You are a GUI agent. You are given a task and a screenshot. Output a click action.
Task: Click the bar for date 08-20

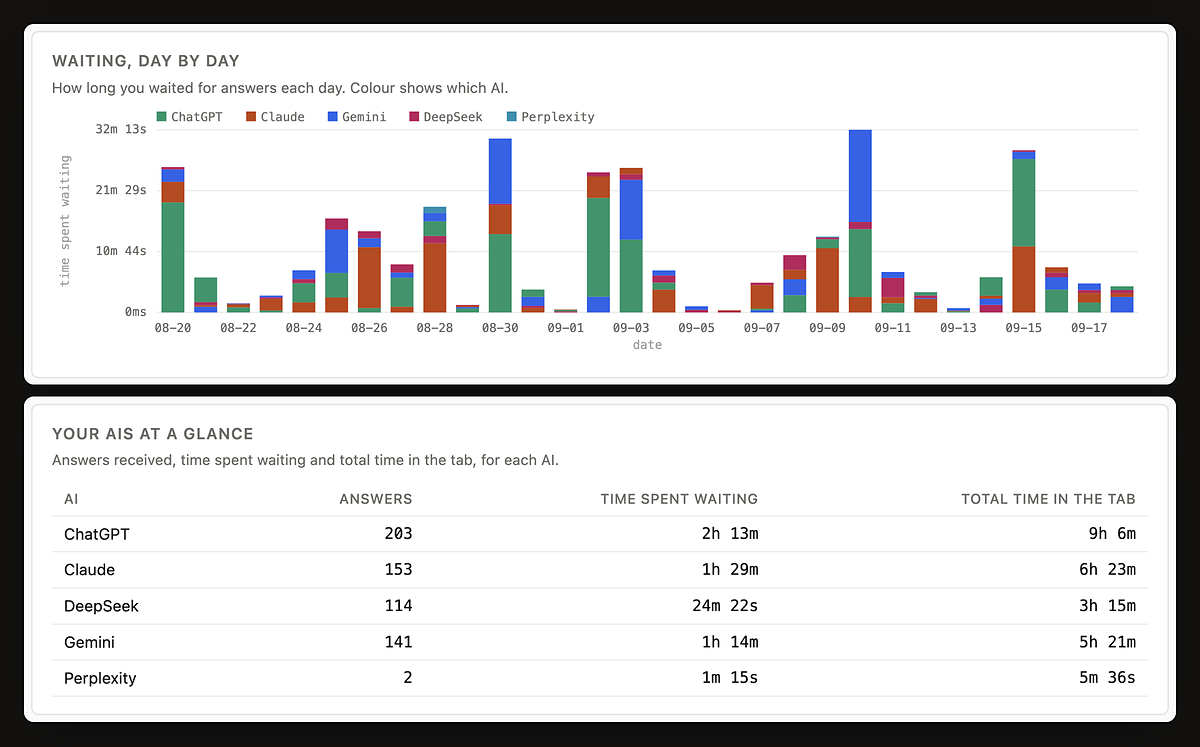point(173,240)
